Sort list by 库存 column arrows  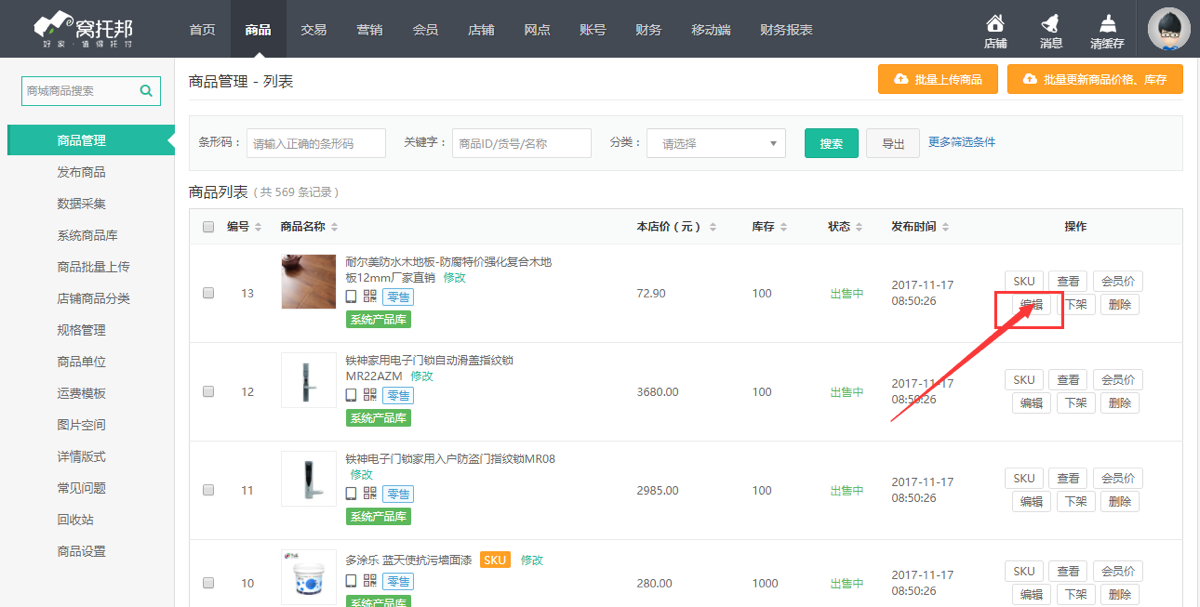click(785, 227)
